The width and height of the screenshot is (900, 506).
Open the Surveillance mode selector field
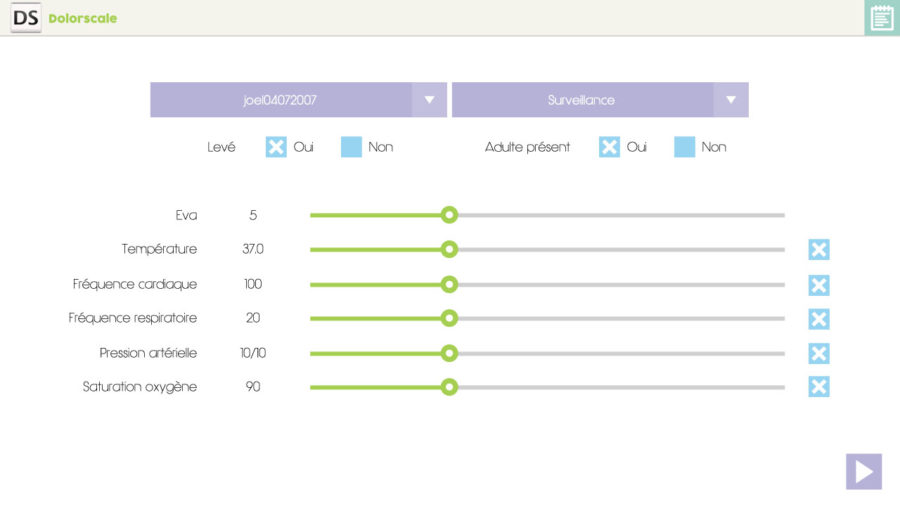[582, 100]
